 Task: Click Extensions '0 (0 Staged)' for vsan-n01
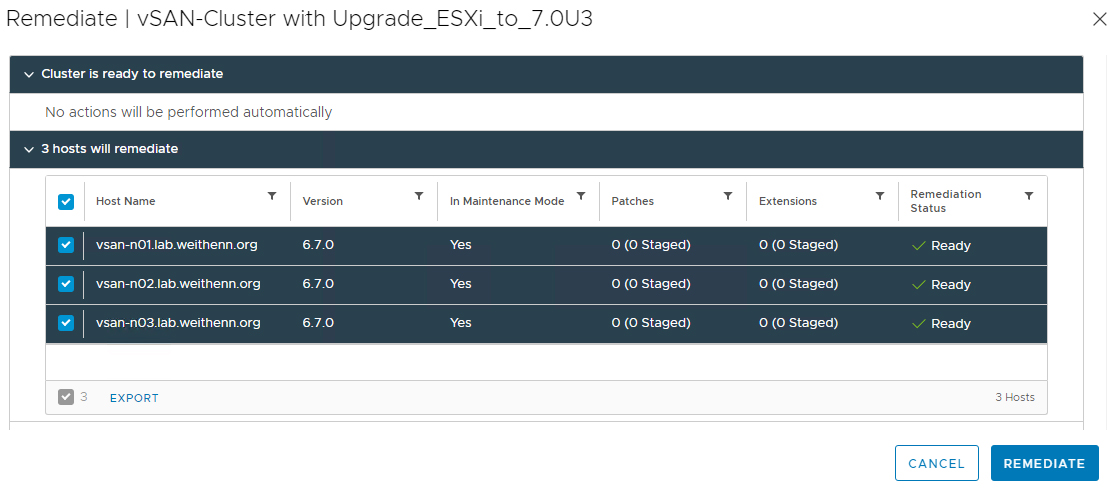[x=798, y=245]
